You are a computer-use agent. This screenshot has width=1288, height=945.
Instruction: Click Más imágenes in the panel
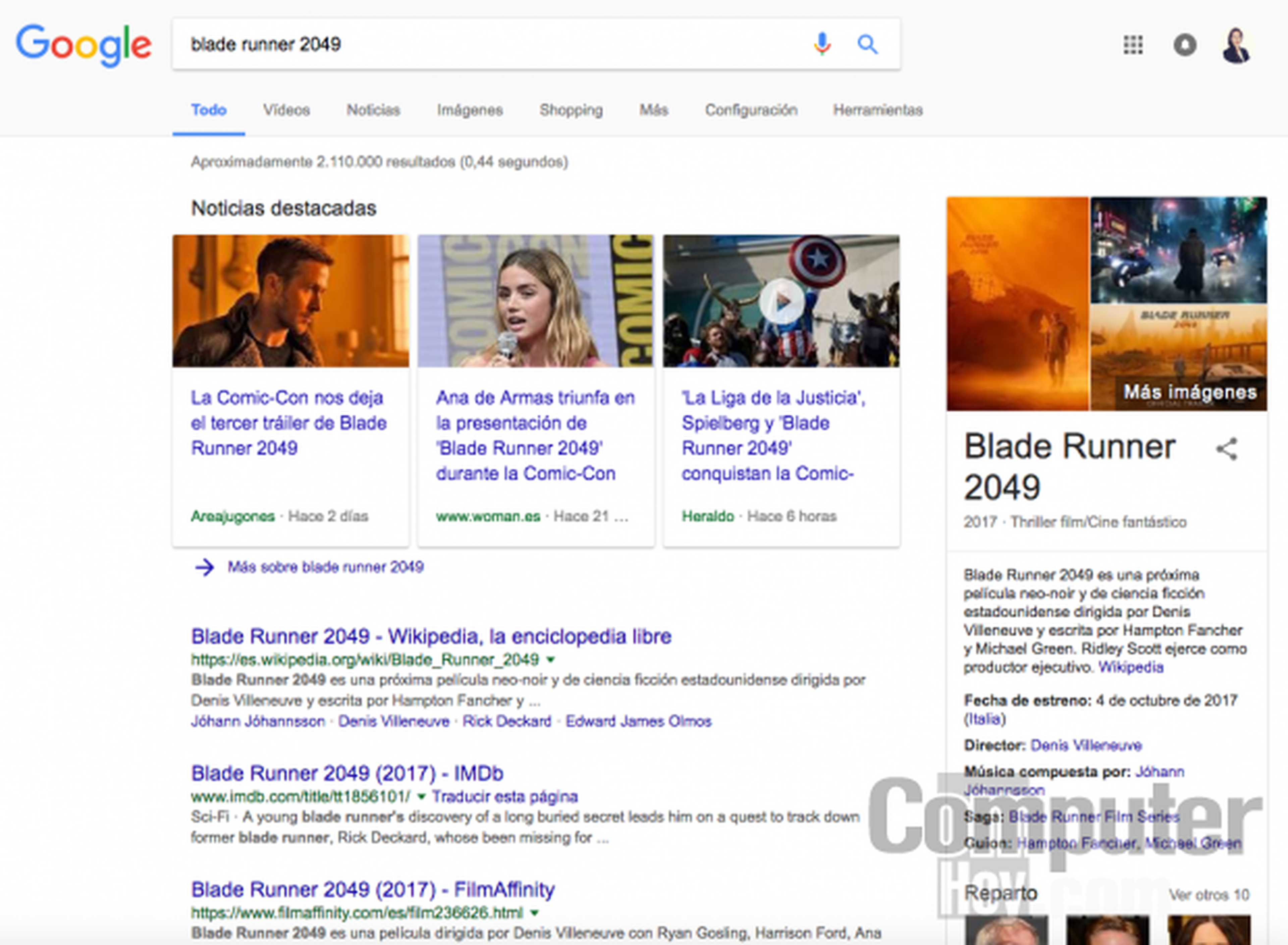(x=1190, y=392)
